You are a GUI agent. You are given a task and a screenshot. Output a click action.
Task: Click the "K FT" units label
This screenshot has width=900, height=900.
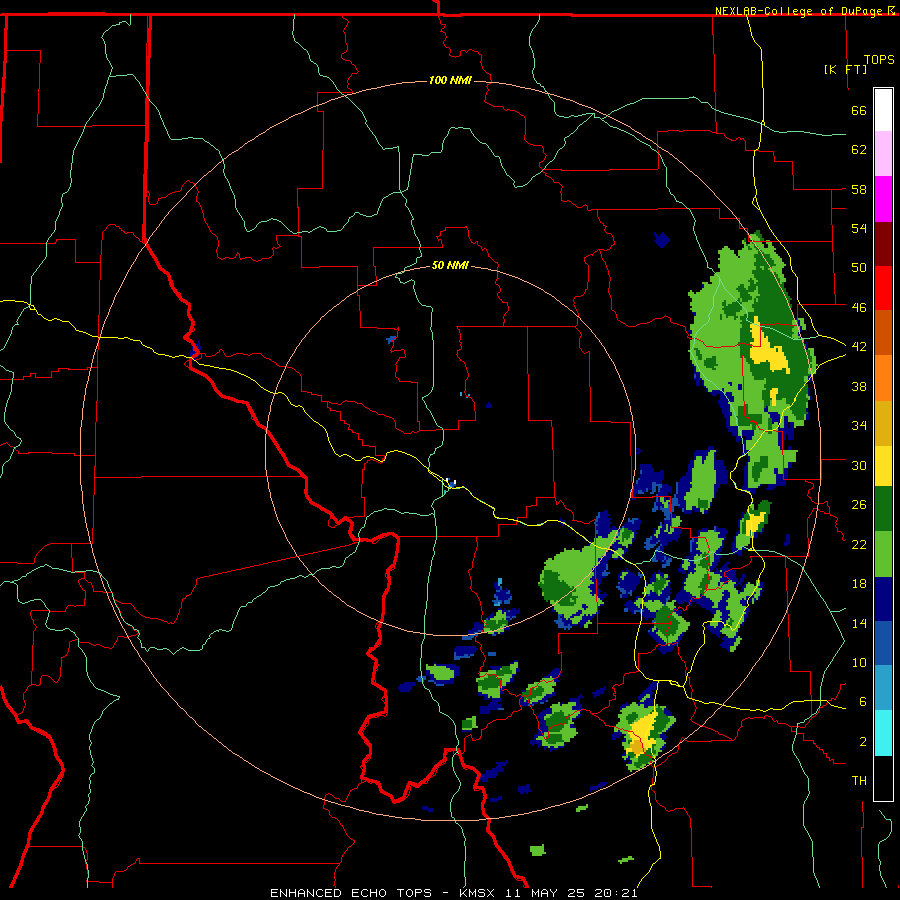tap(846, 69)
